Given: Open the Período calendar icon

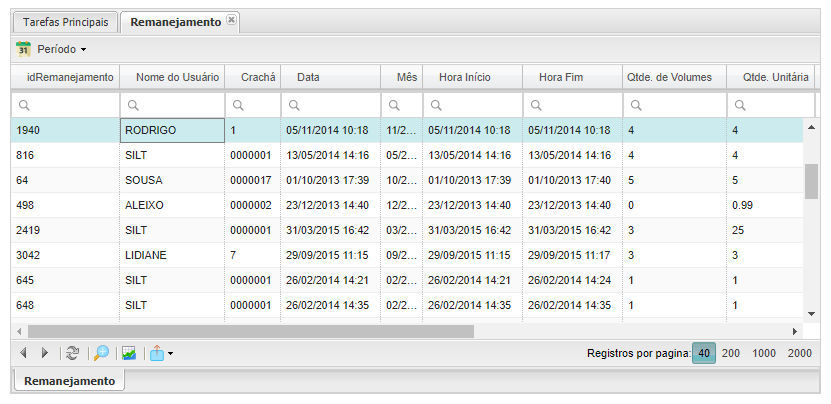Looking at the screenshot, I should click(23, 49).
